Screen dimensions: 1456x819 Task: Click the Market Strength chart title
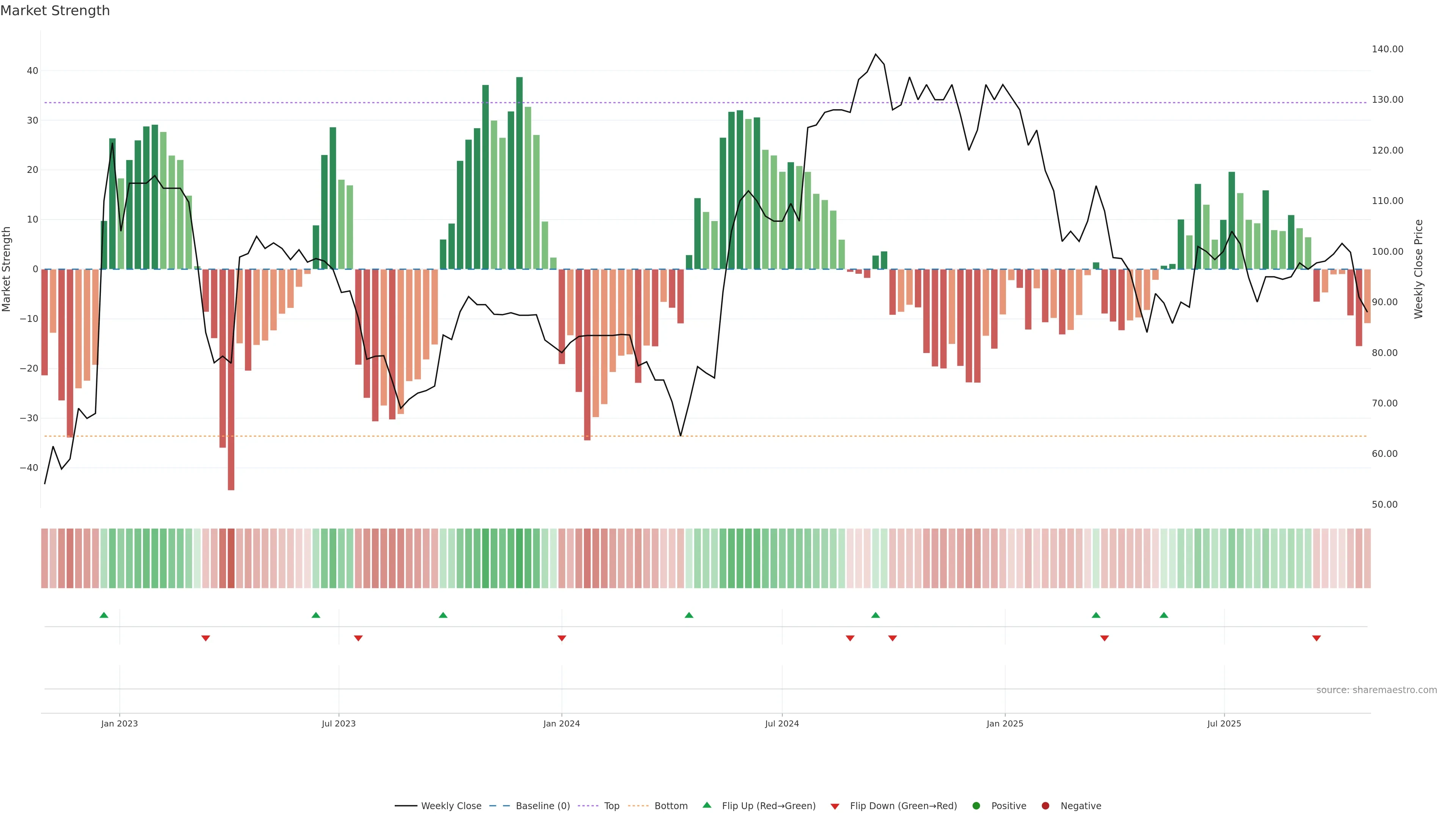click(x=55, y=11)
